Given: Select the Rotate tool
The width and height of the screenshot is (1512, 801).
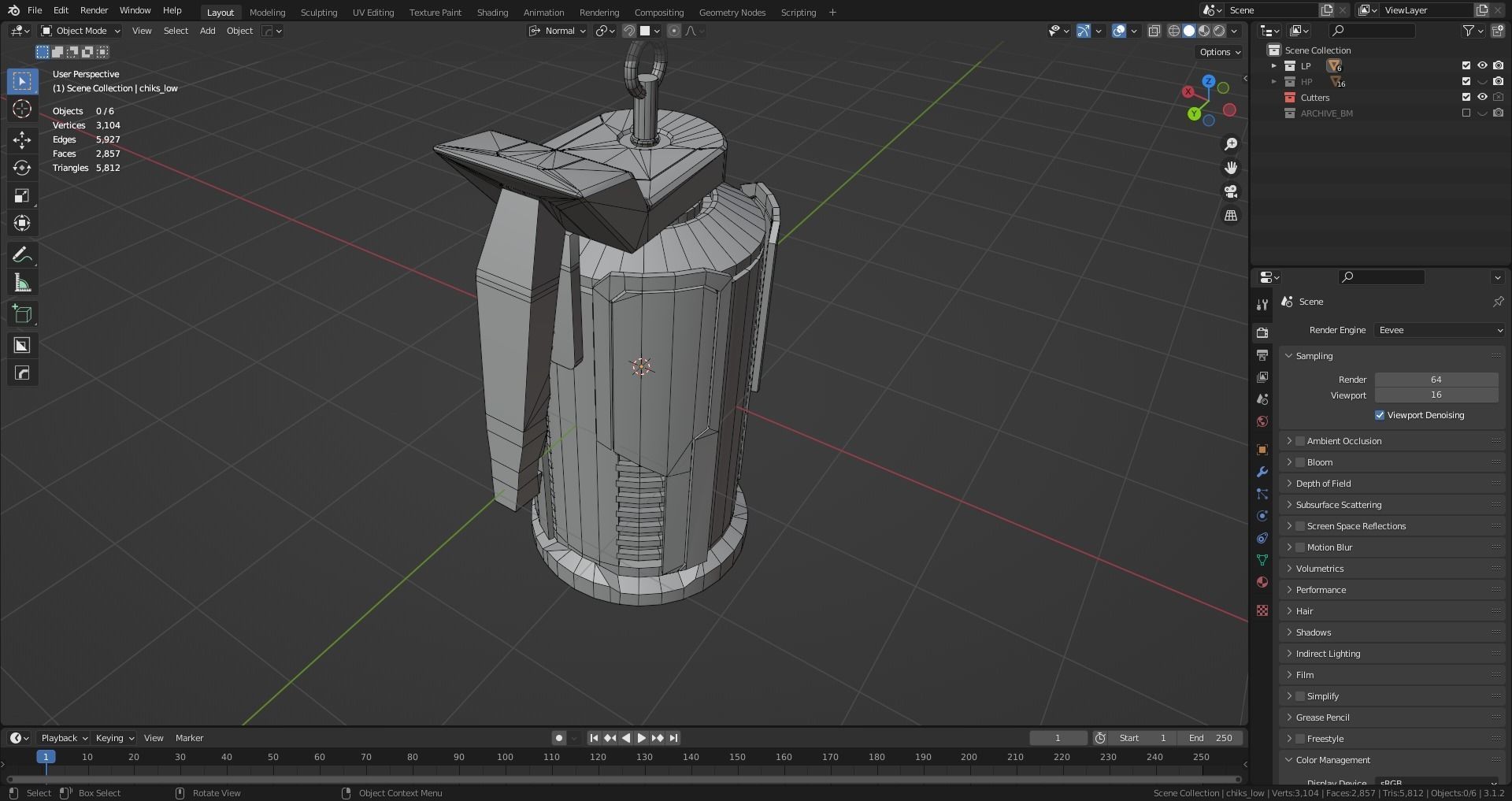Looking at the screenshot, I should pos(22,168).
